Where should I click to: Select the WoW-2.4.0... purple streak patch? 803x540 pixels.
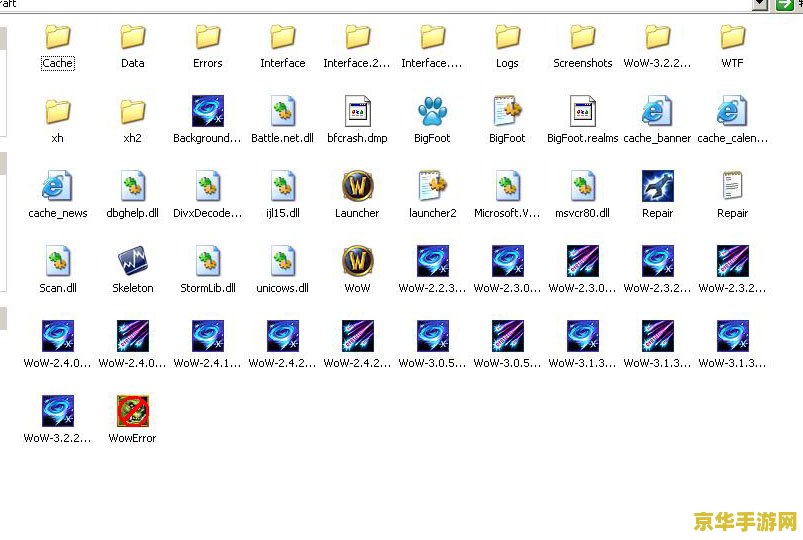coord(133,336)
